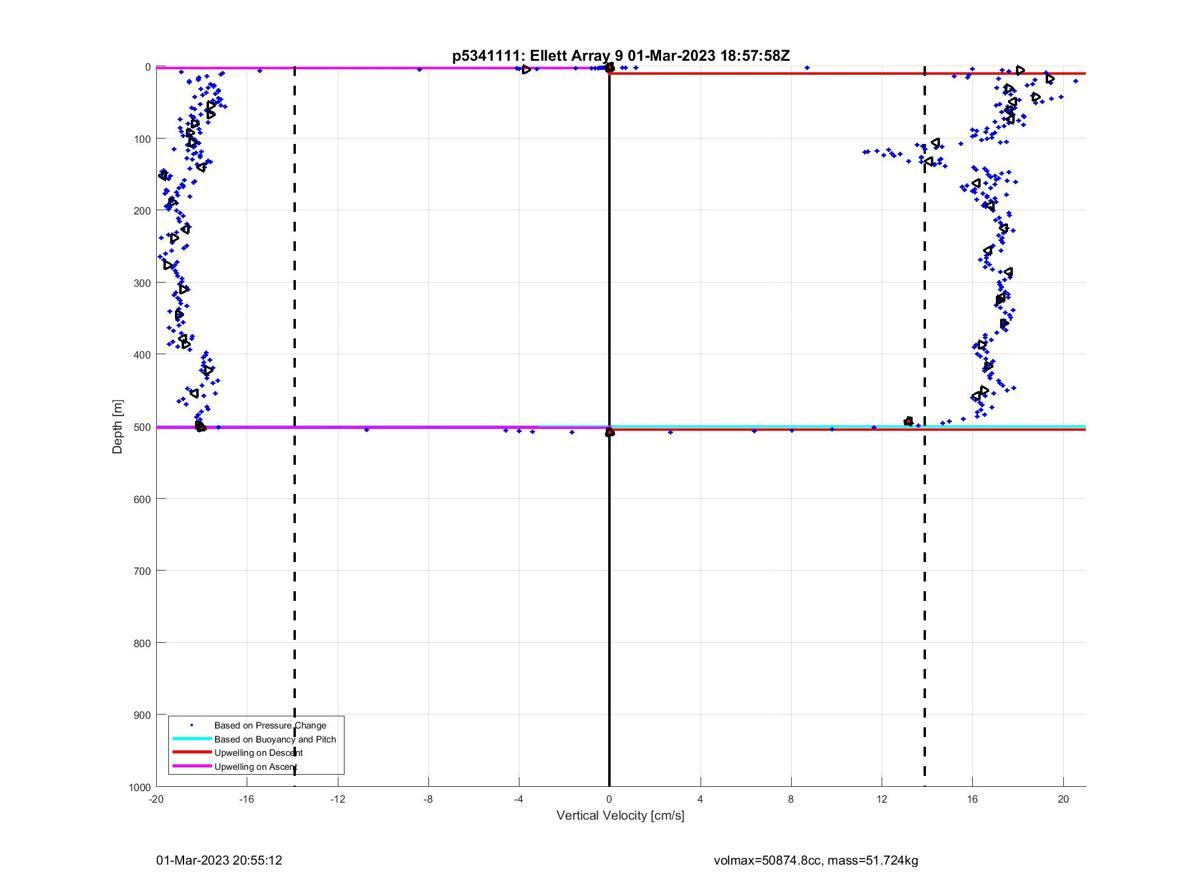Click depth axis tick label '300'
Viewport: 1200px width, 885px height.
point(141,283)
